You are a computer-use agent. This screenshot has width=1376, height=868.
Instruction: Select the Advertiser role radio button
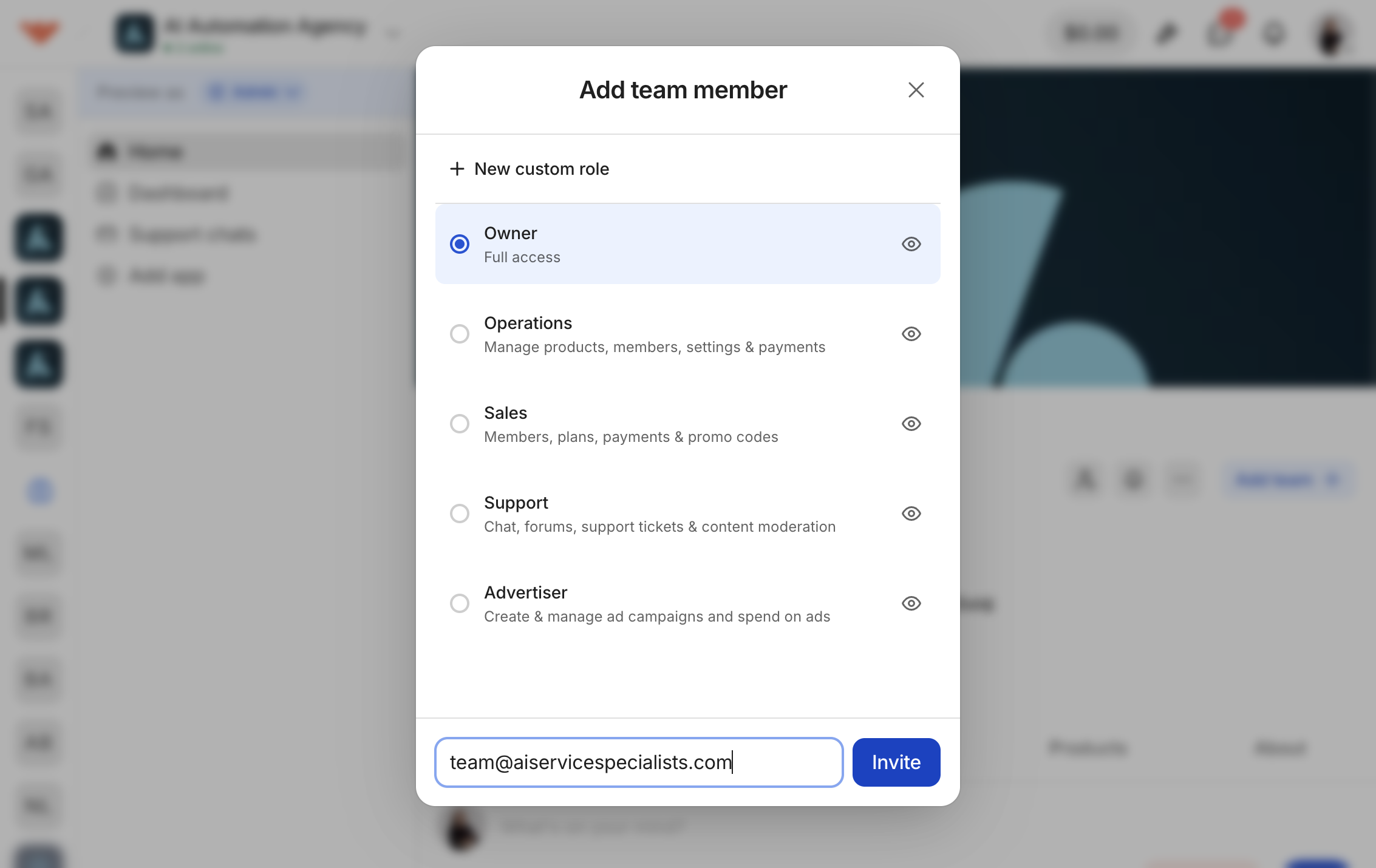460,603
